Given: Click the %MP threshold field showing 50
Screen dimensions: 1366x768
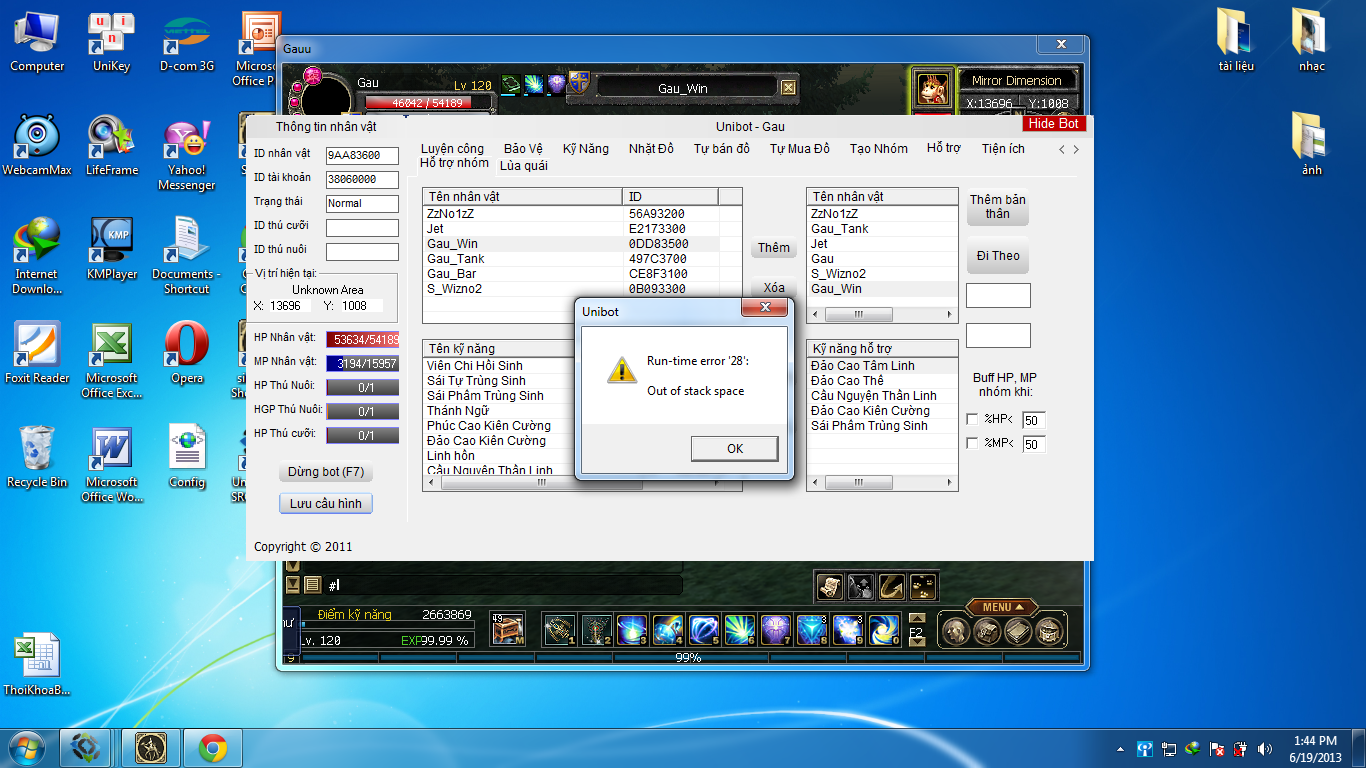Looking at the screenshot, I should [x=1033, y=443].
